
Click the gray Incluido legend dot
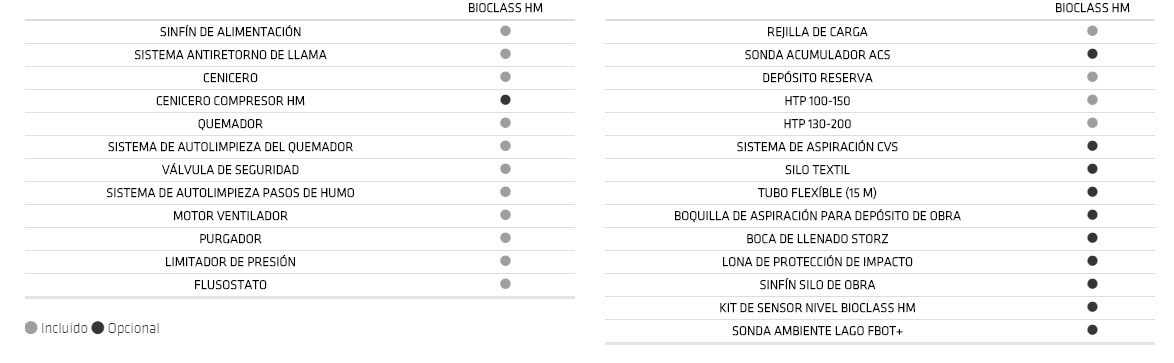(31, 328)
